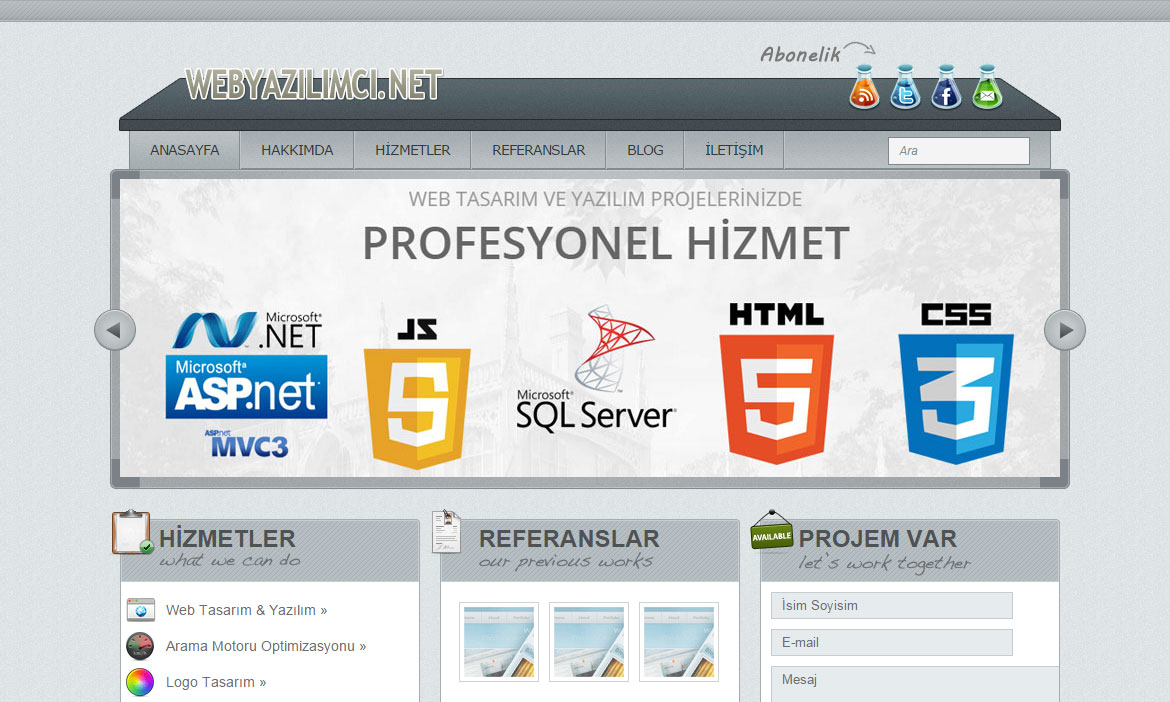Viewport: 1170px width, 702px height.
Task: Focus the E-mail input field
Action: point(892,642)
